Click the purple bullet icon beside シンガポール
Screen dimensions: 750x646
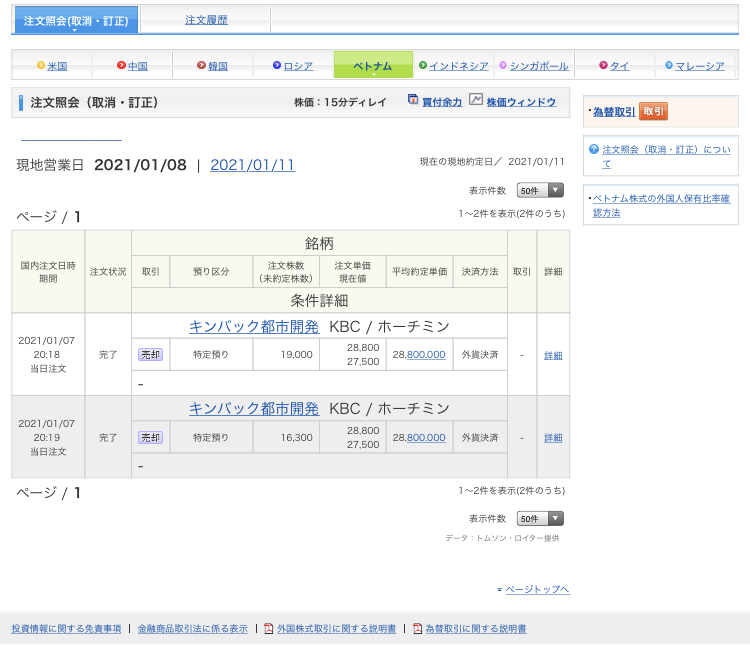[503, 65]
